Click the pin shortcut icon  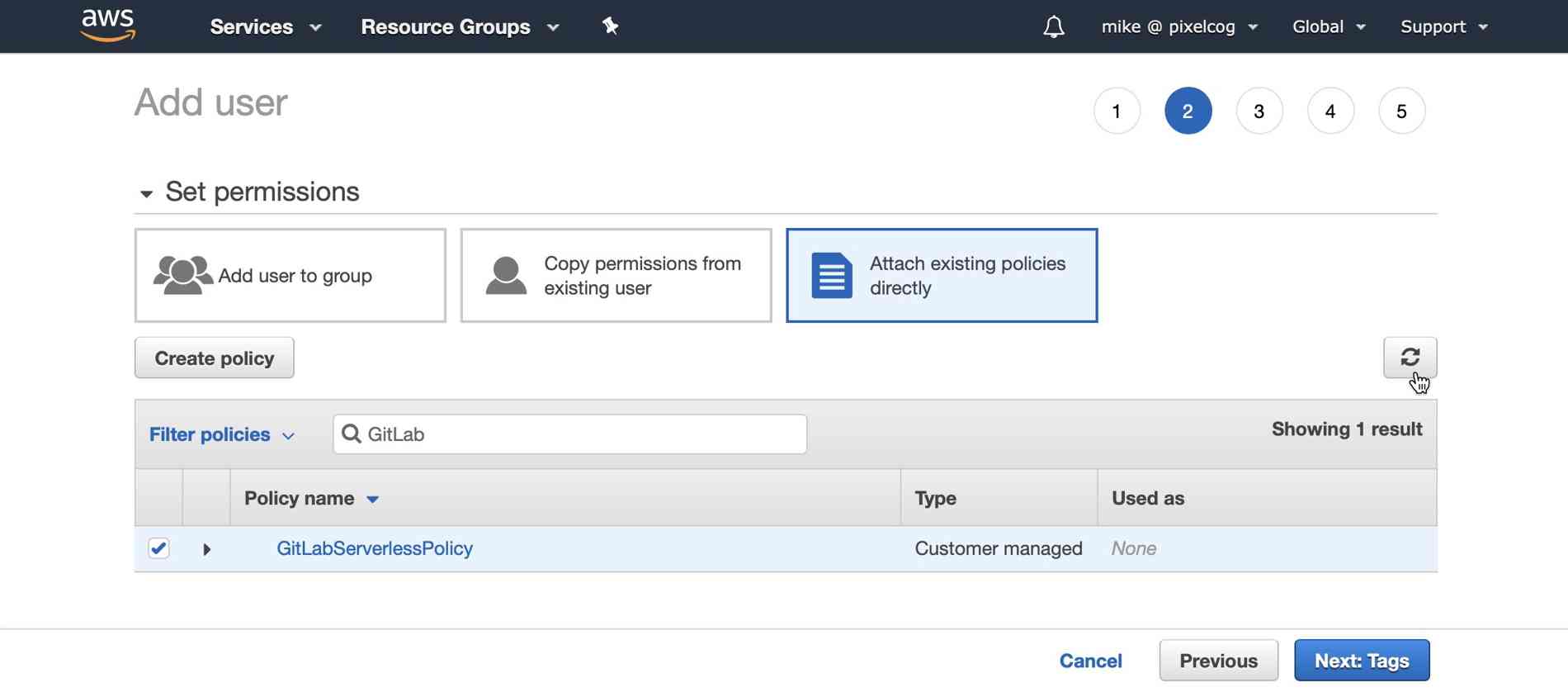pos(610,26)
